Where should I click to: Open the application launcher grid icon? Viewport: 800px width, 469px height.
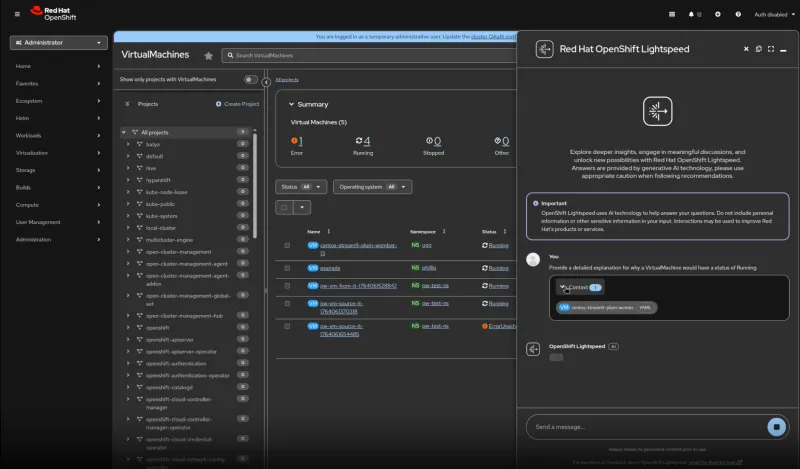point(672,14)
